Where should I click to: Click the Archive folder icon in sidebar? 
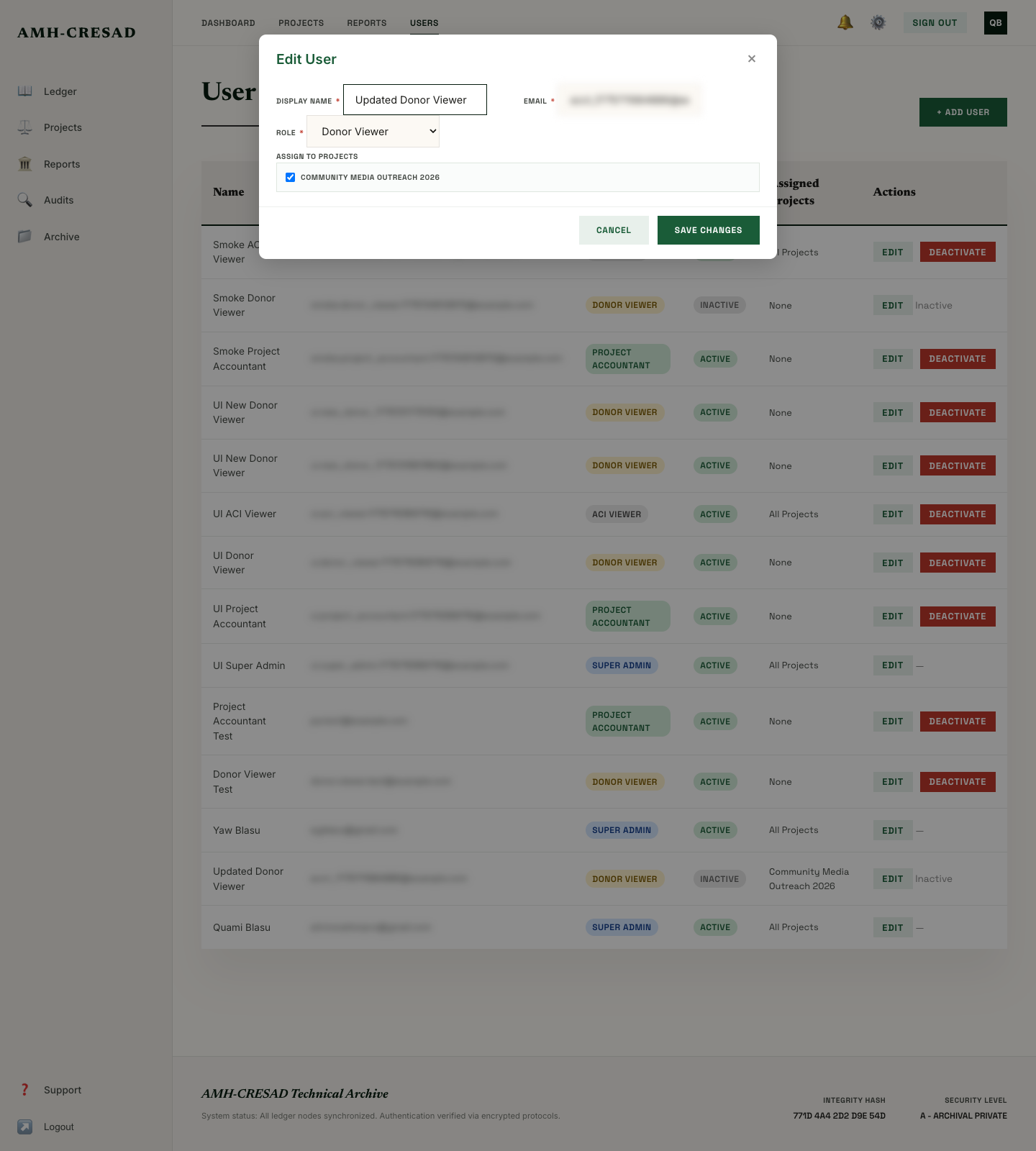click(x=25, y=237)
